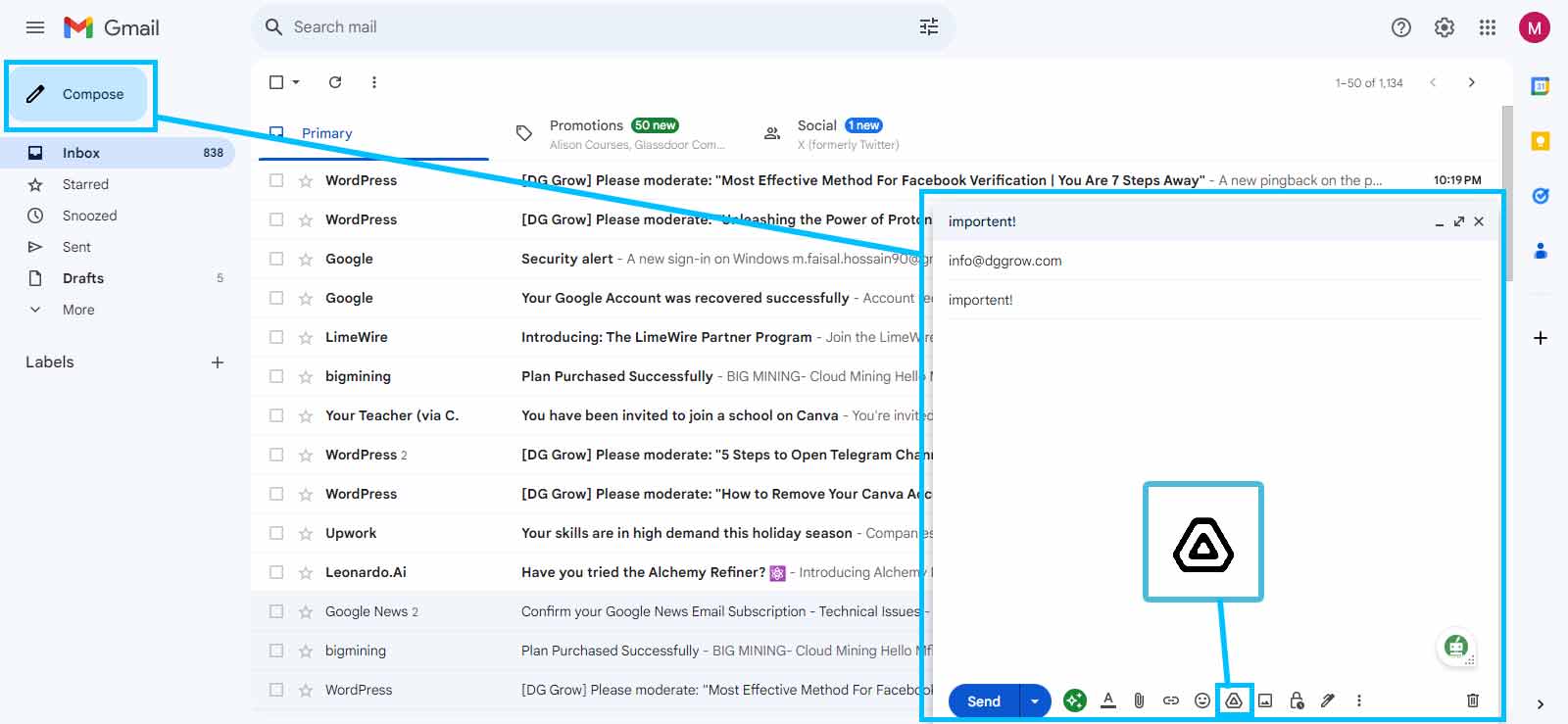Open Google Calendar side panel icon
Viewport: 1568px width, 724px height.
[1541, 86]
